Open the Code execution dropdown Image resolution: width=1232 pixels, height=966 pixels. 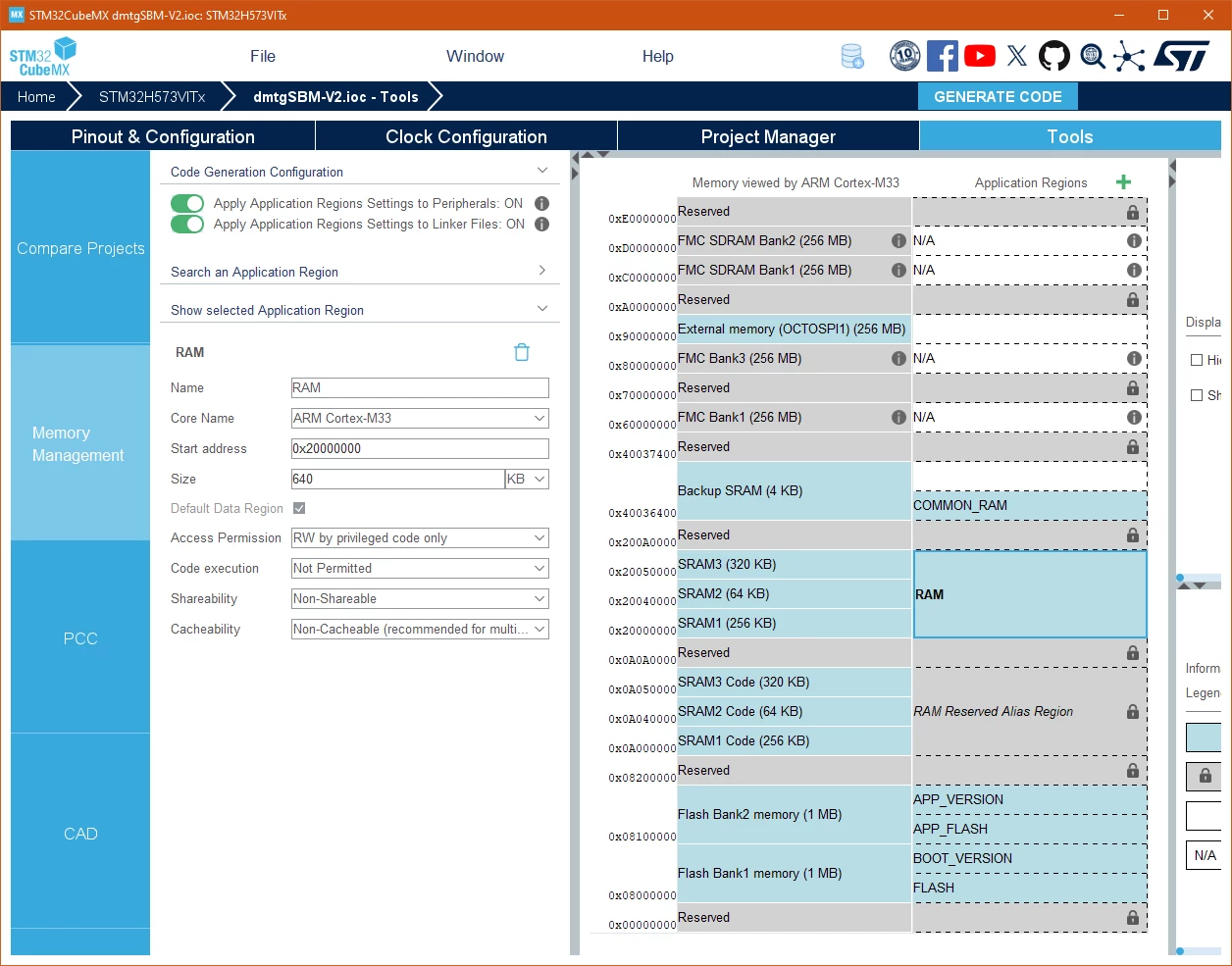pyautogui.click(x=420, y=568)
